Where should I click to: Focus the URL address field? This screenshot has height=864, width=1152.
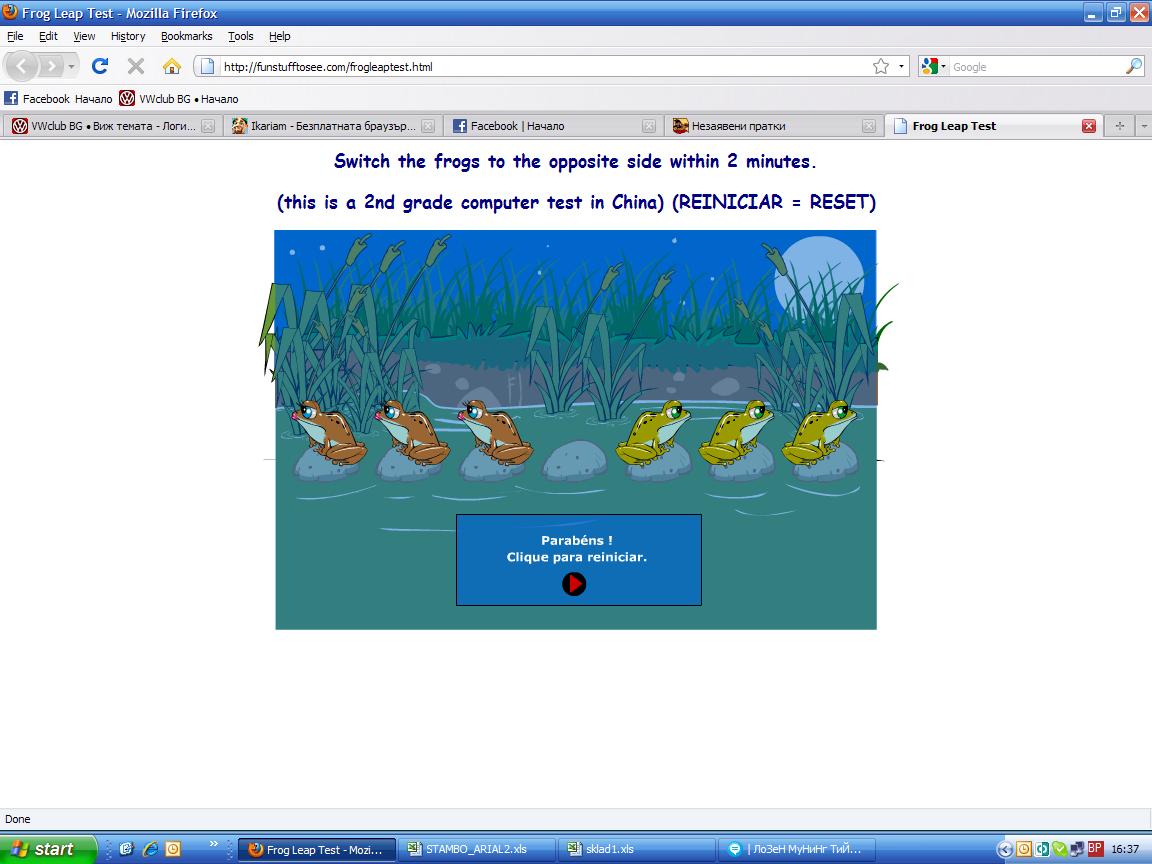[x=540, y=67]
